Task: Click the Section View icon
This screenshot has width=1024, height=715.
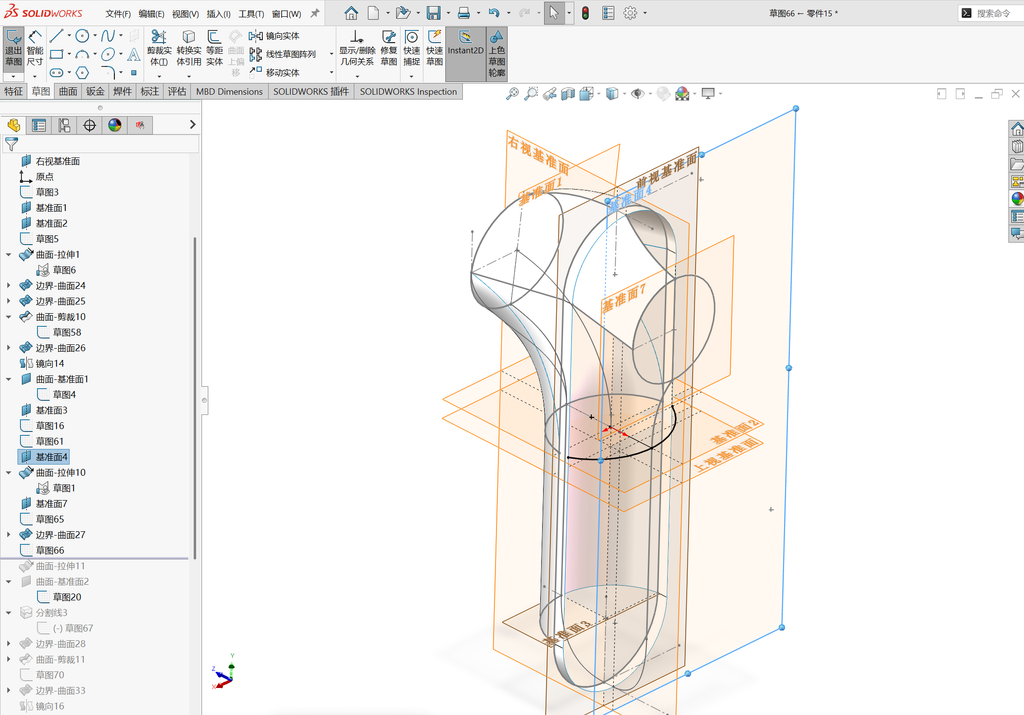Action: [x=568, y=94]
